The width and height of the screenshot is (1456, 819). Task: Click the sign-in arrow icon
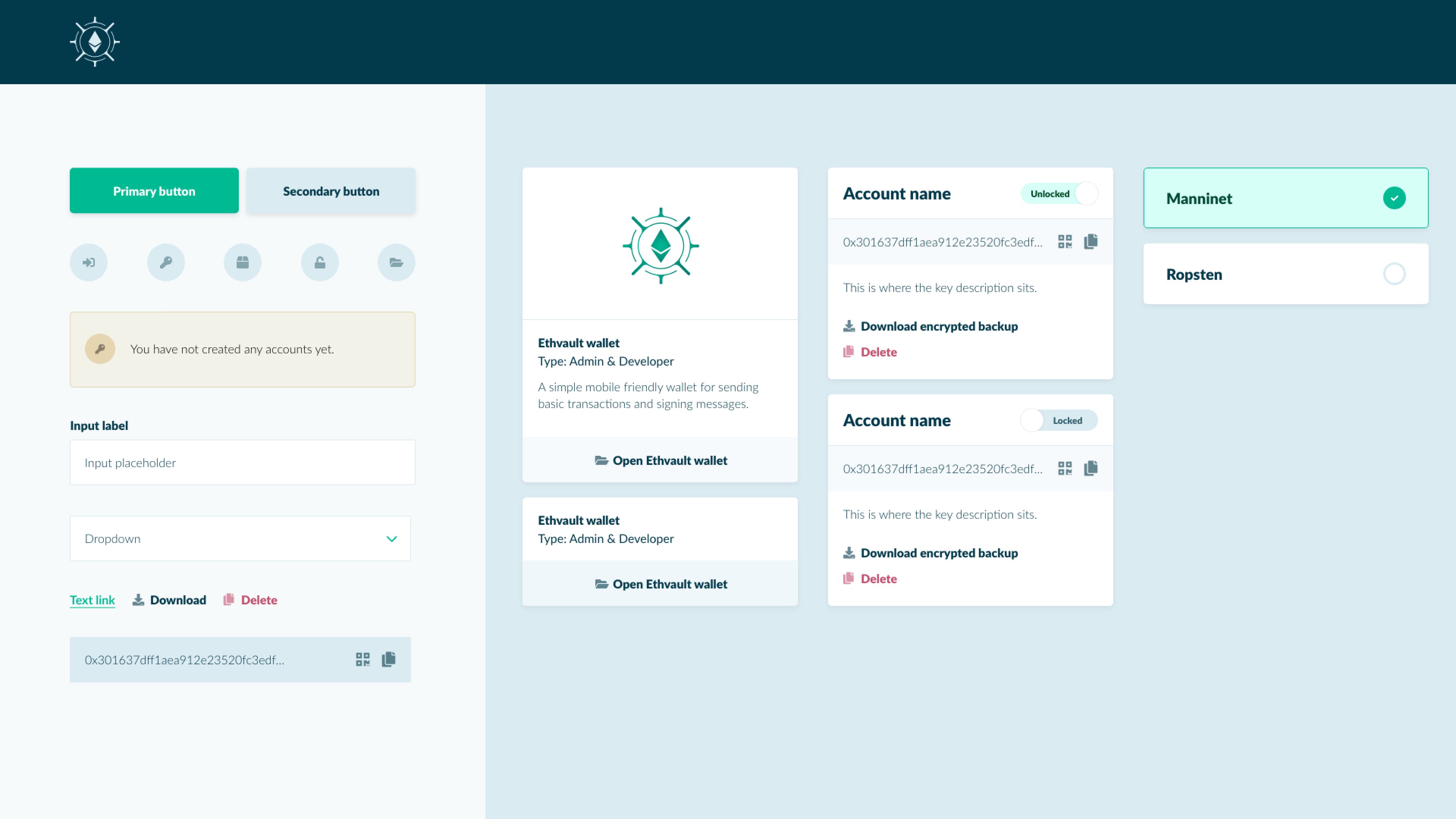coord(89,262)
